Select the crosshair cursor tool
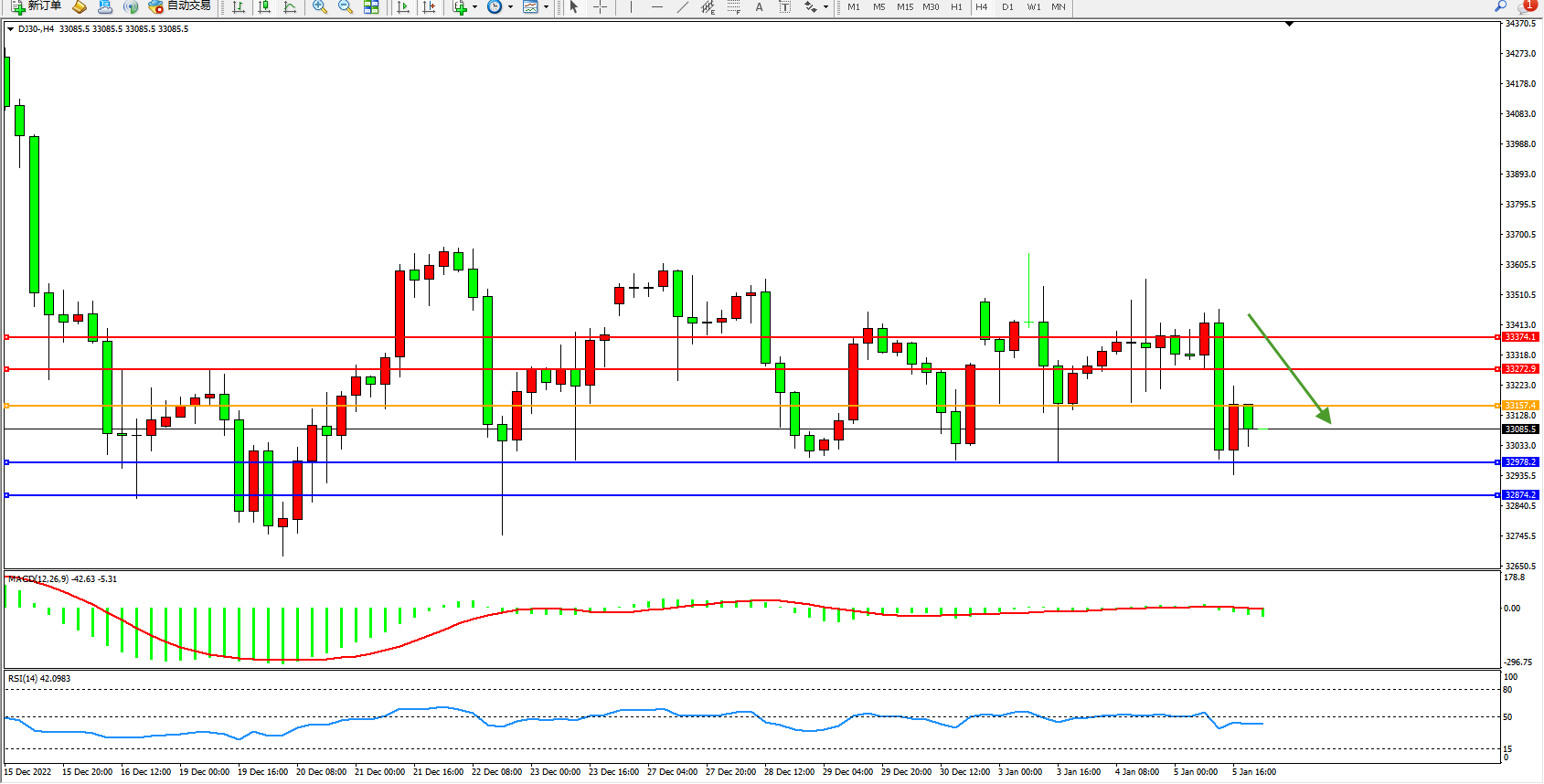This screenshot has width=1544, height=784. [x=600, y=7]
